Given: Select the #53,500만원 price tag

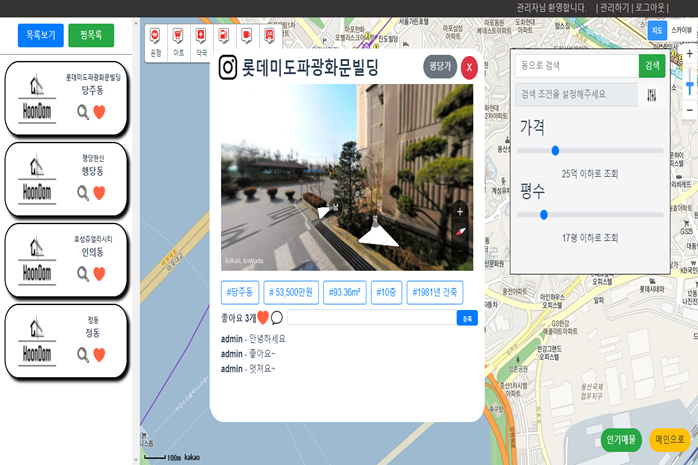Looking at the screenshot, I should (291, 292).
